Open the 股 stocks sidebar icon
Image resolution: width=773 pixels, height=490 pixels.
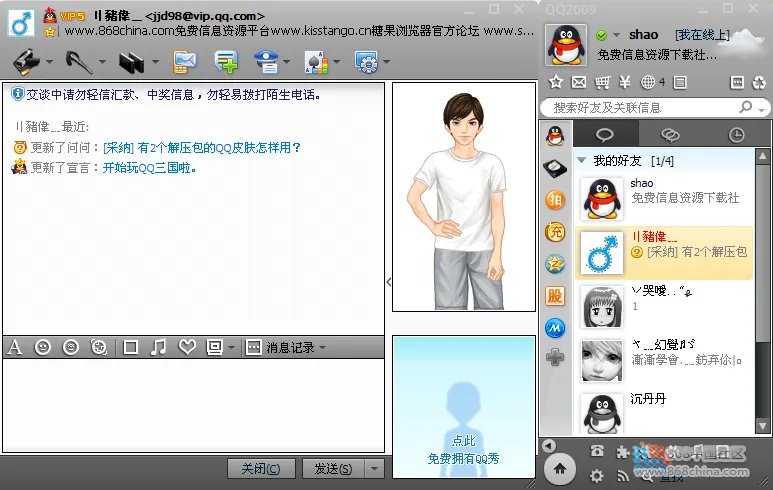[x=555, y=296]
